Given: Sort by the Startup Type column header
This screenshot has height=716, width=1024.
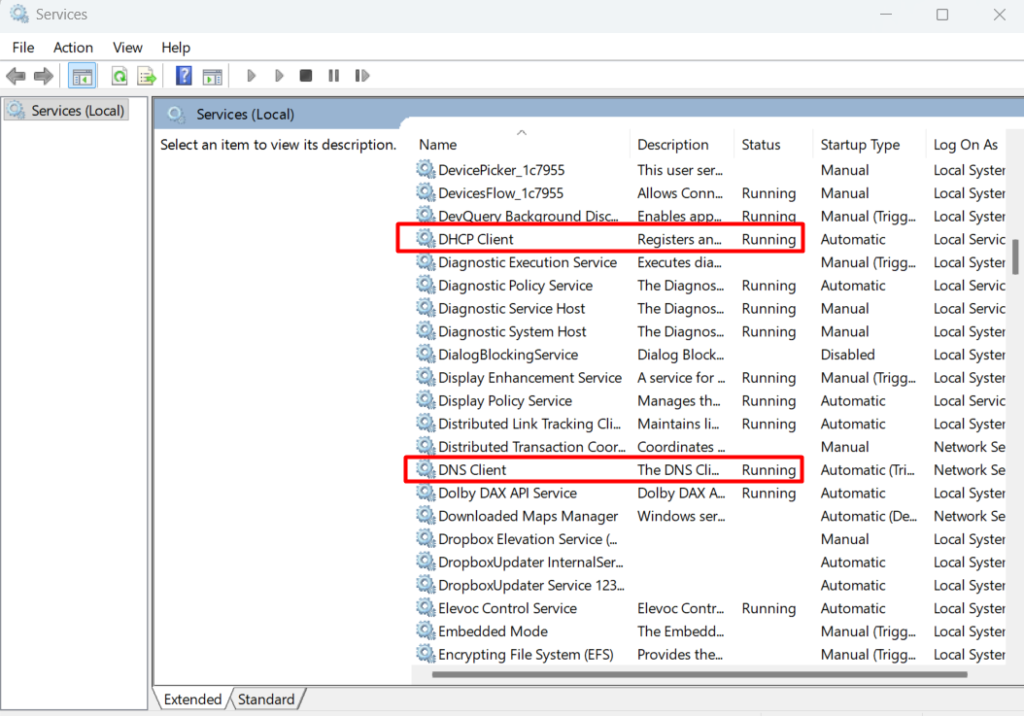Looking at the screenshot, I should 860,145.
